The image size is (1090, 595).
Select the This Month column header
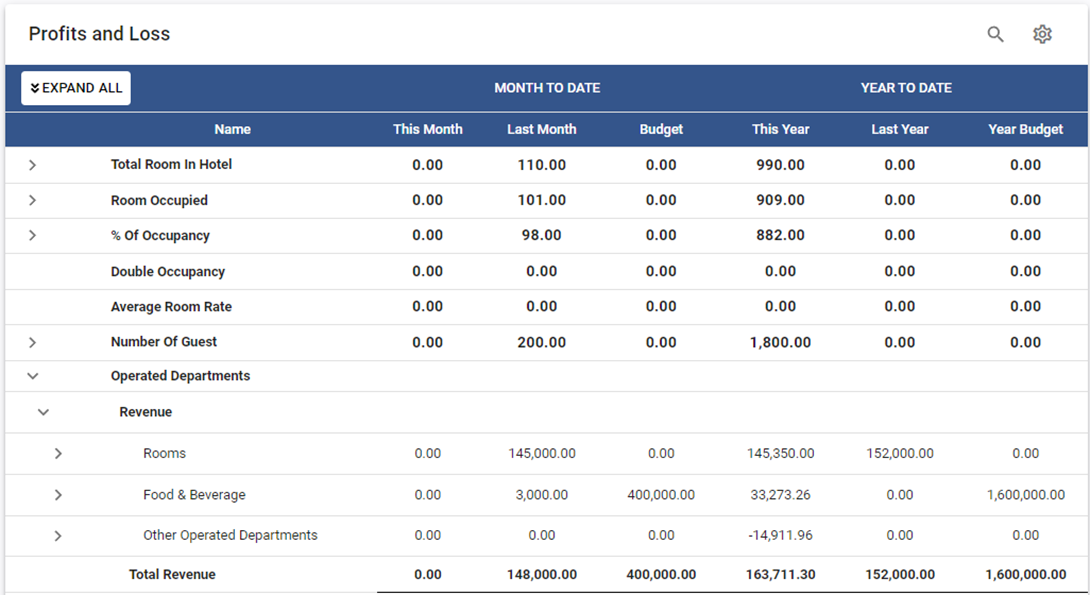pos(427,129)
